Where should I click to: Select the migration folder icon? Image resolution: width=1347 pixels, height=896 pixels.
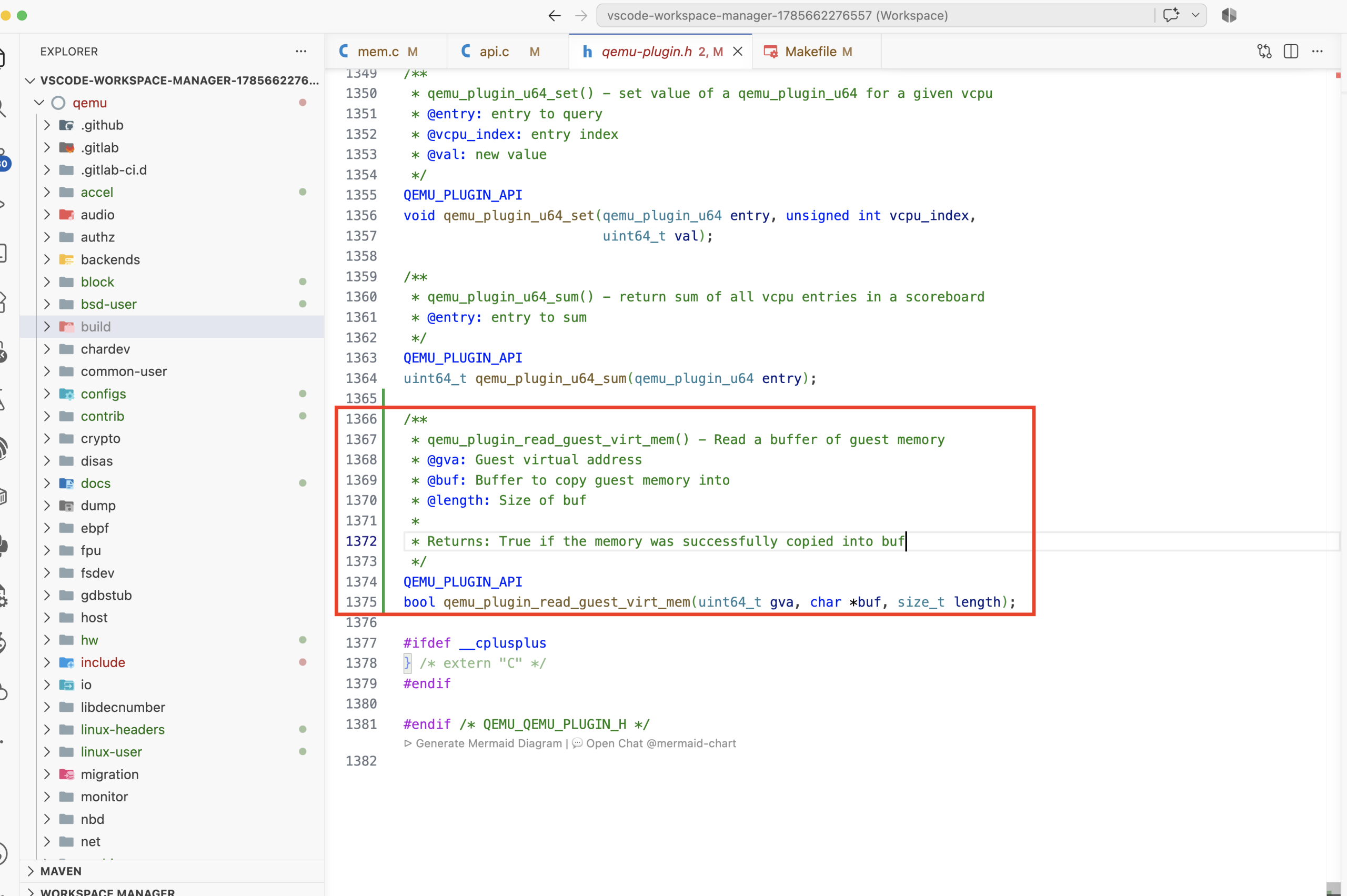67,774
